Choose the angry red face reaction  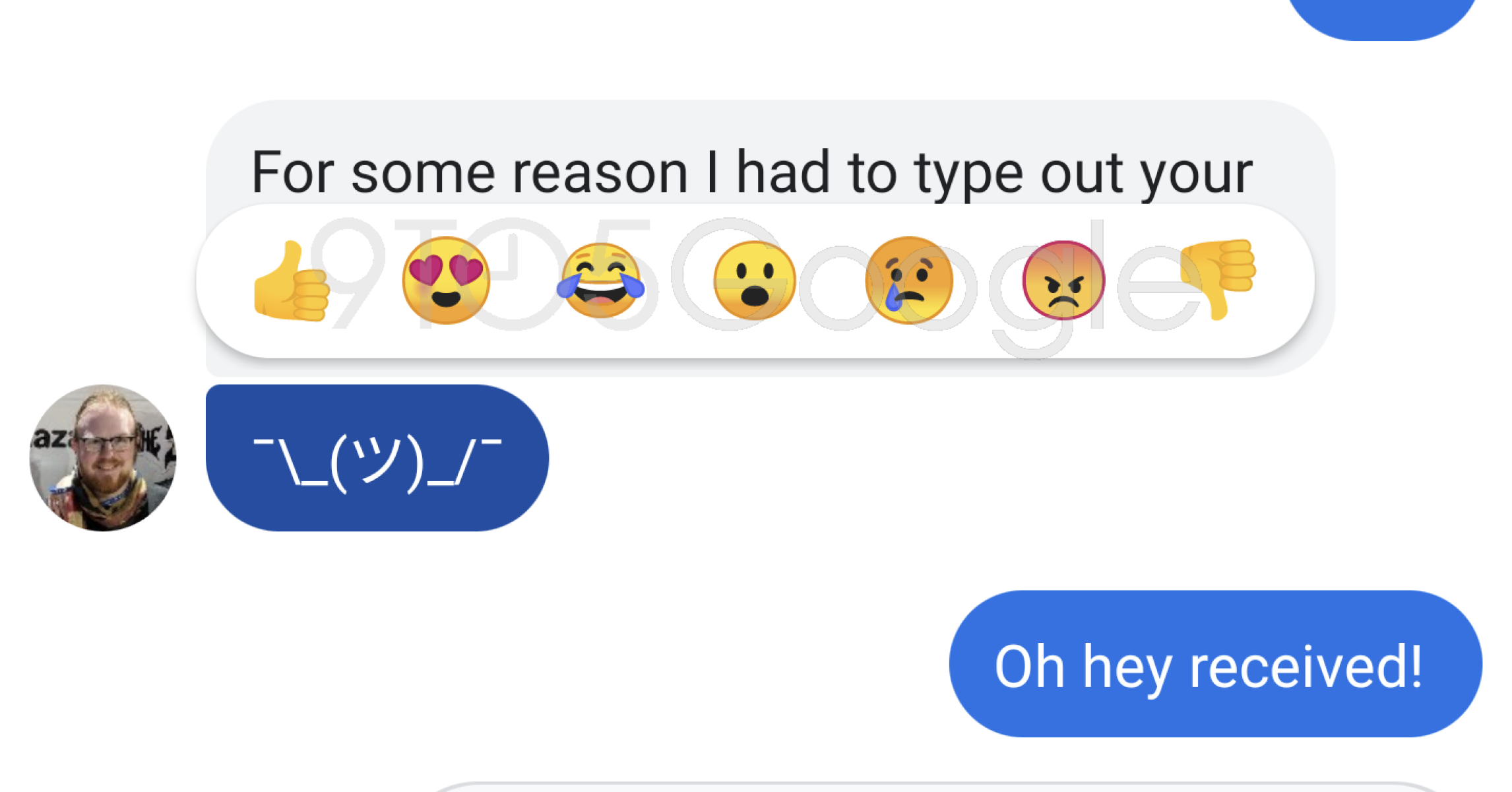point(1063,280)
